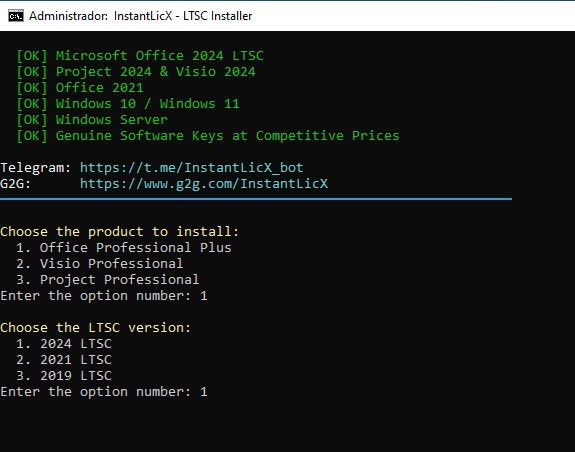Viewport: 575px width, 452px height.
Task: Click the '[OK] Office 2021' line
Action: tap(80, 88)
